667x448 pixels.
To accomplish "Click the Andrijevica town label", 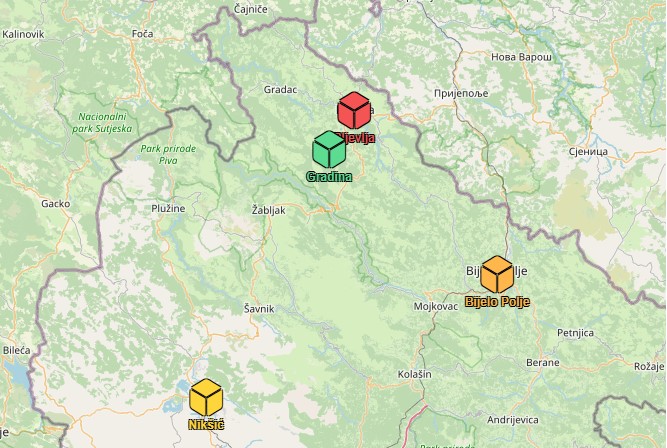I will (513, 420).
